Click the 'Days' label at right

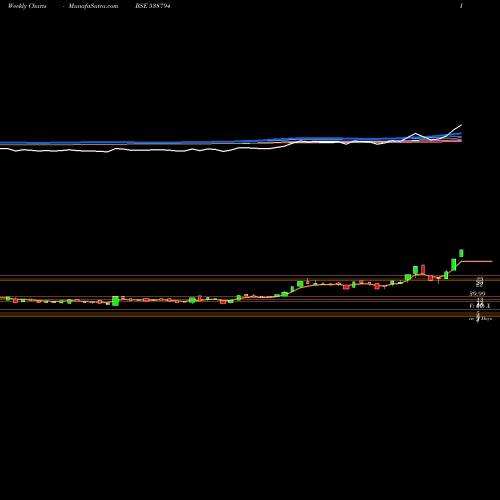[x=486, y=319]
